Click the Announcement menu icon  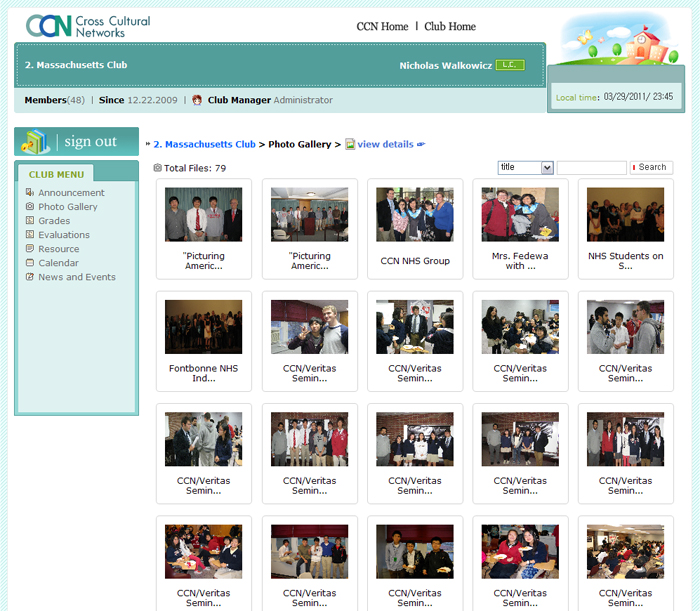click(x=30, y=192)
